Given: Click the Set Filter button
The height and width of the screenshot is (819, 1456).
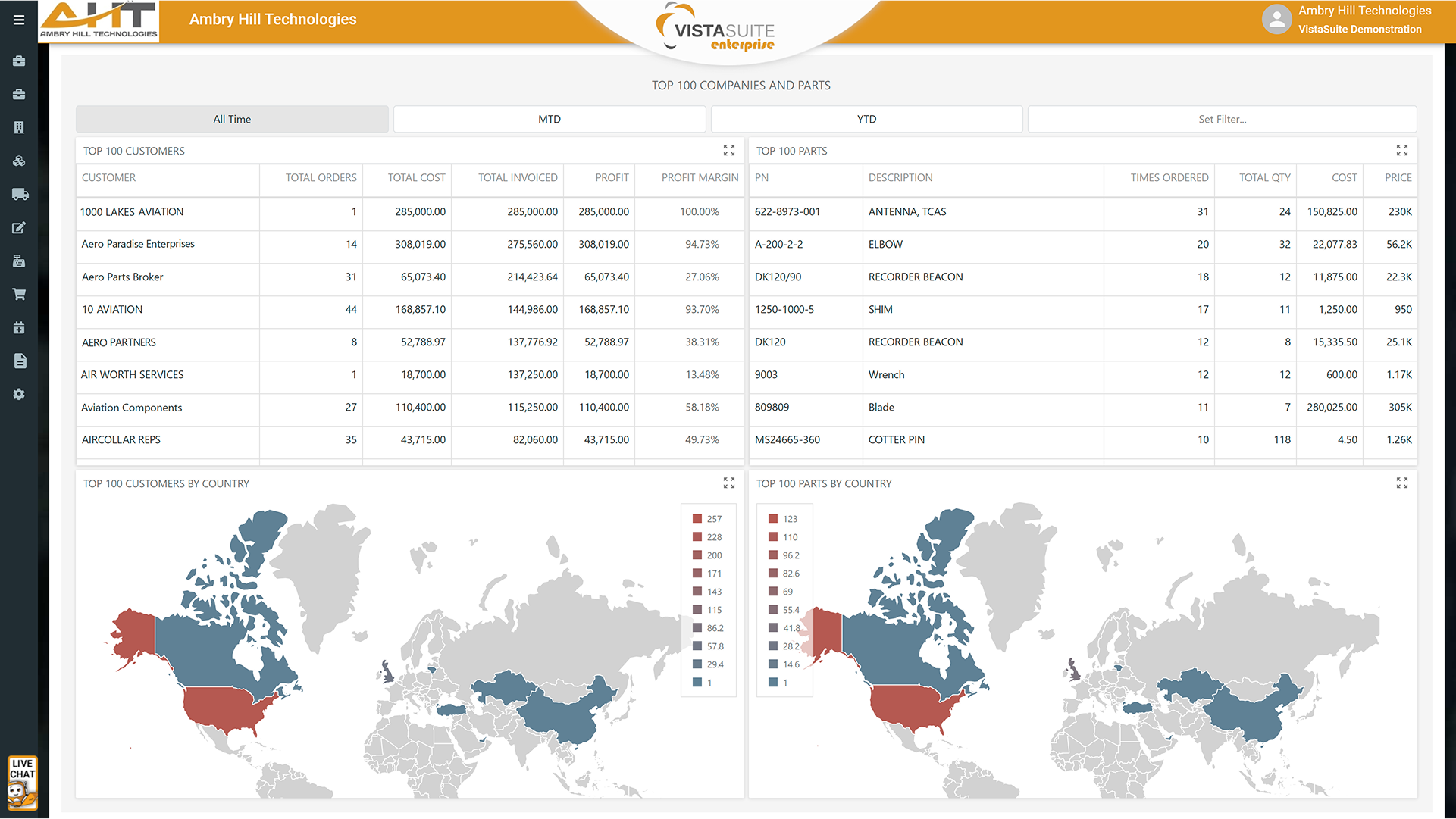Looking at the screenshot, I should 1222,119.
